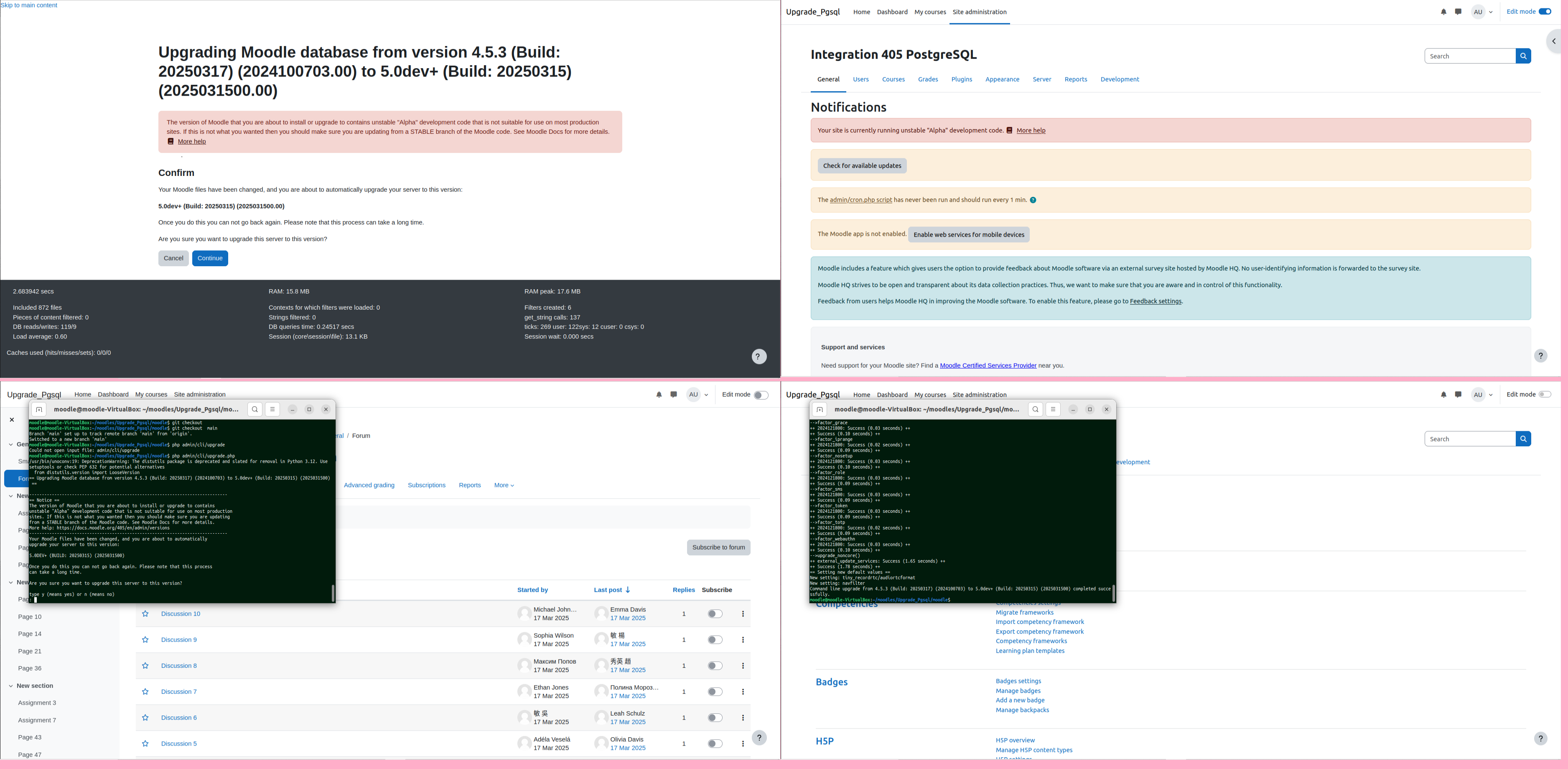Sort discussions by Last post

(612, 590)
